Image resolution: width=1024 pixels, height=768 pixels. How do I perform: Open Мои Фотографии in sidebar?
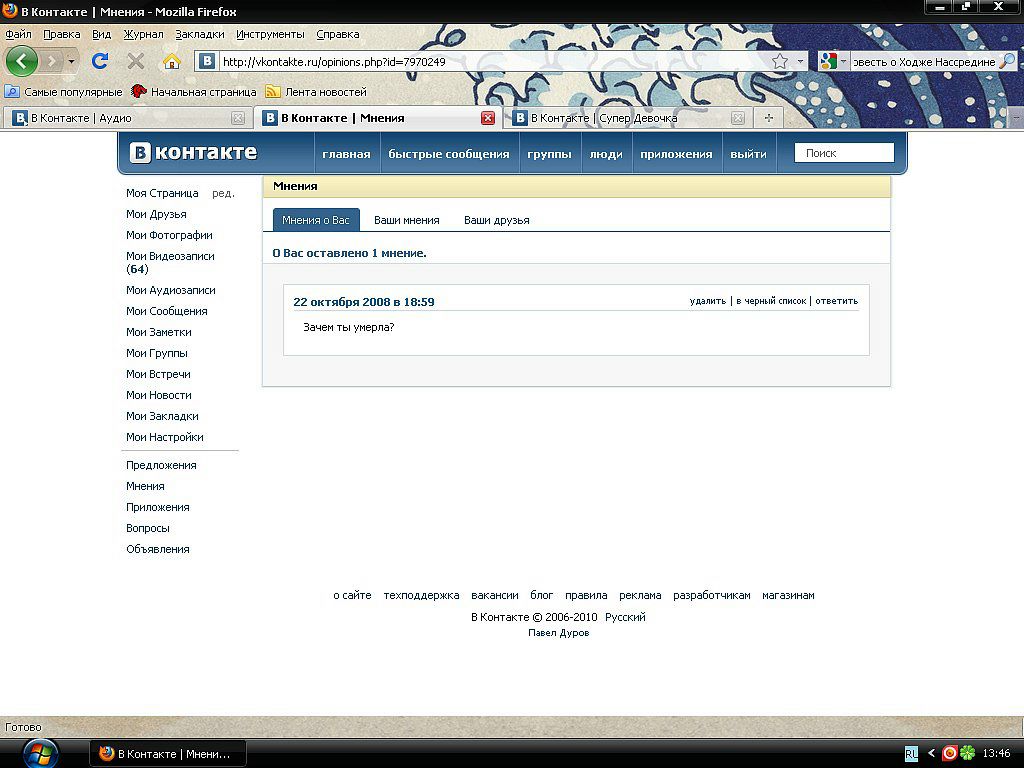[x=169, y=235]
